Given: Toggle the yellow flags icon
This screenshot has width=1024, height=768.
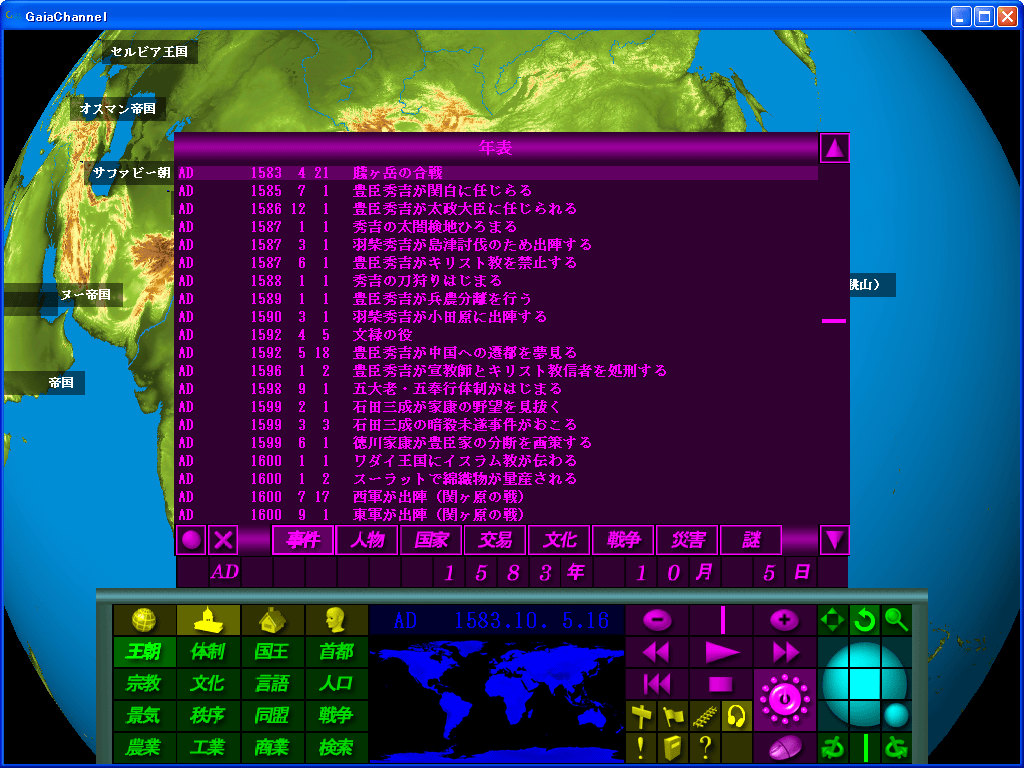Looking at the screenshot, I should click(673, 716).
